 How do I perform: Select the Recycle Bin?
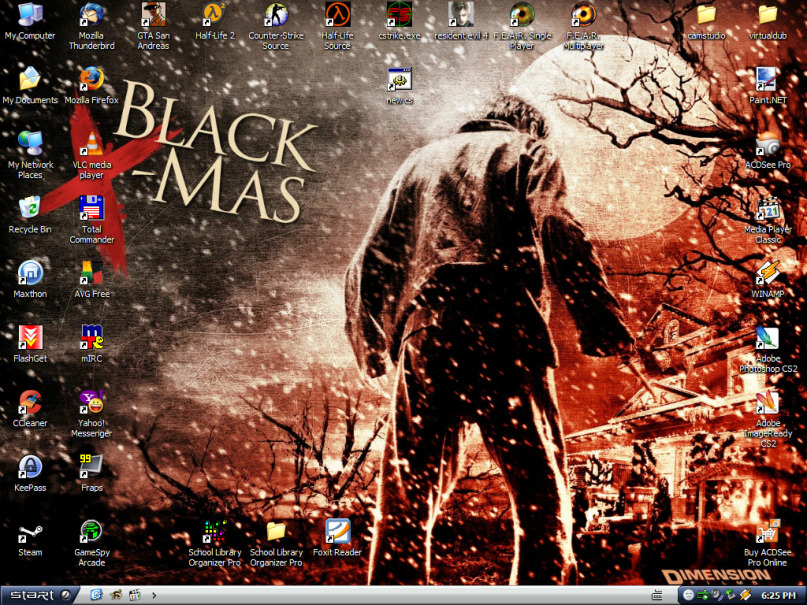point(30,215)
